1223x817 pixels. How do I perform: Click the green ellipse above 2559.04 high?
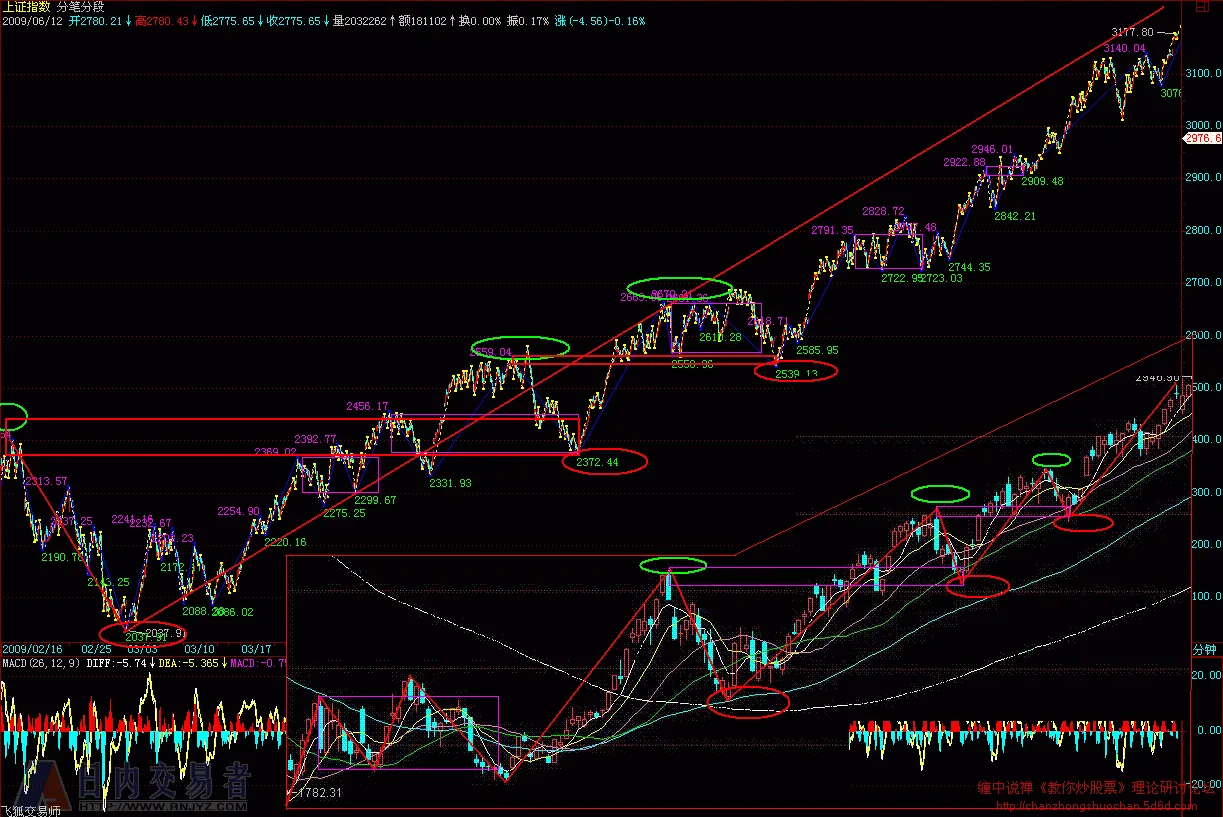point(520,348)
